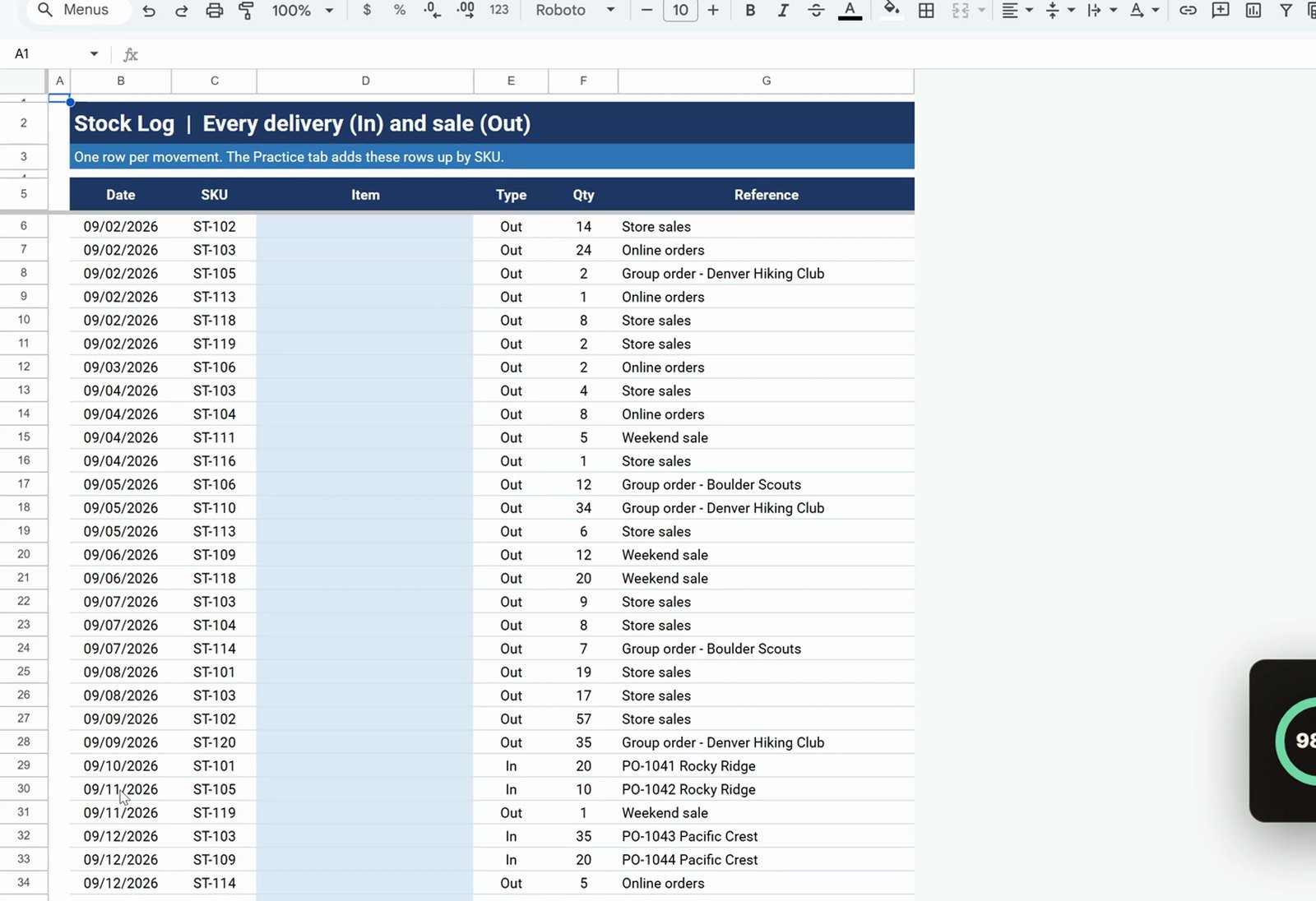Viewport: 1316px width, 901px height.
Task: Click the Redo arrow icon
Action: pos(181,11)
